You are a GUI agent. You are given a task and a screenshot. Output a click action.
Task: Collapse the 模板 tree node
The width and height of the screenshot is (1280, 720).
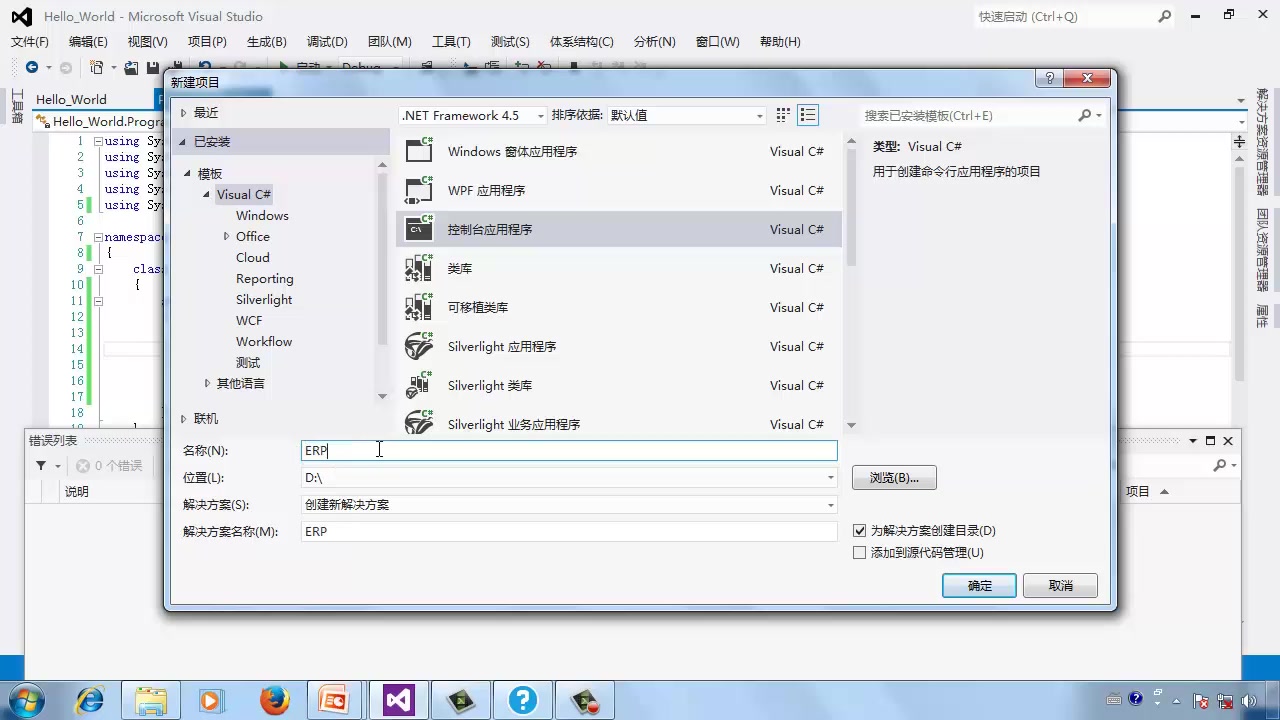pyautogui.click(x=187, y=174)
